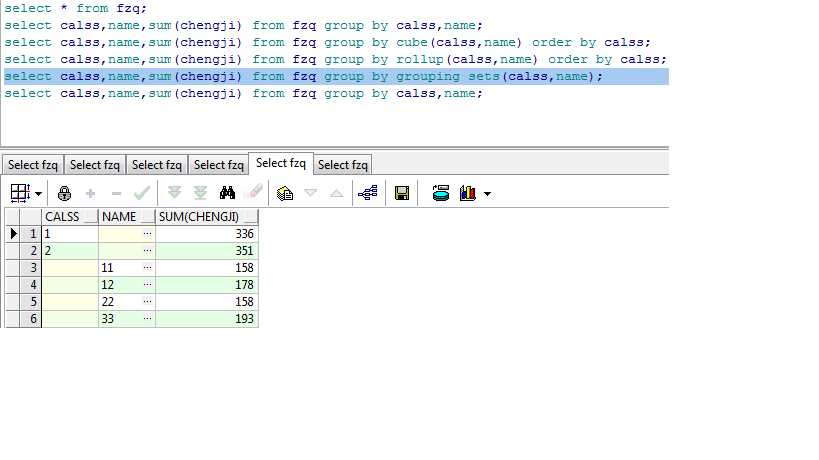Image resolution: width=819 pixels, height=460 pixels.
Task: Select row 4 via row number
Action: pyautogui.click(x=30, y=285)
